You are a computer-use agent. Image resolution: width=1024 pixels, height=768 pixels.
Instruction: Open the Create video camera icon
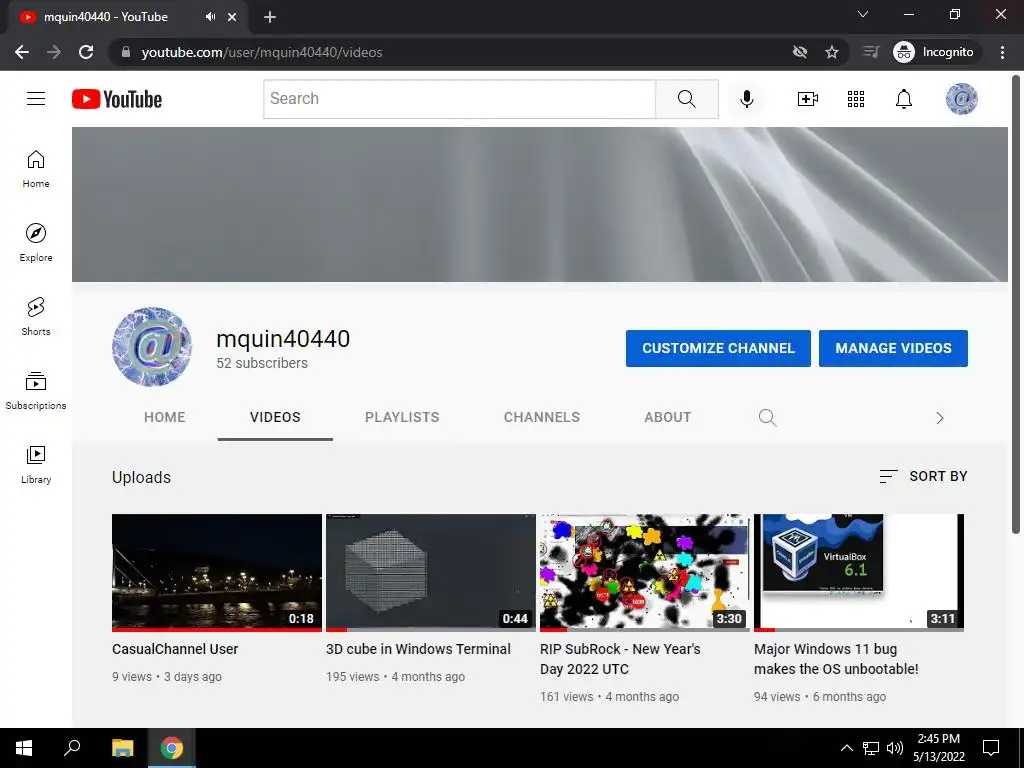point(808,99)
